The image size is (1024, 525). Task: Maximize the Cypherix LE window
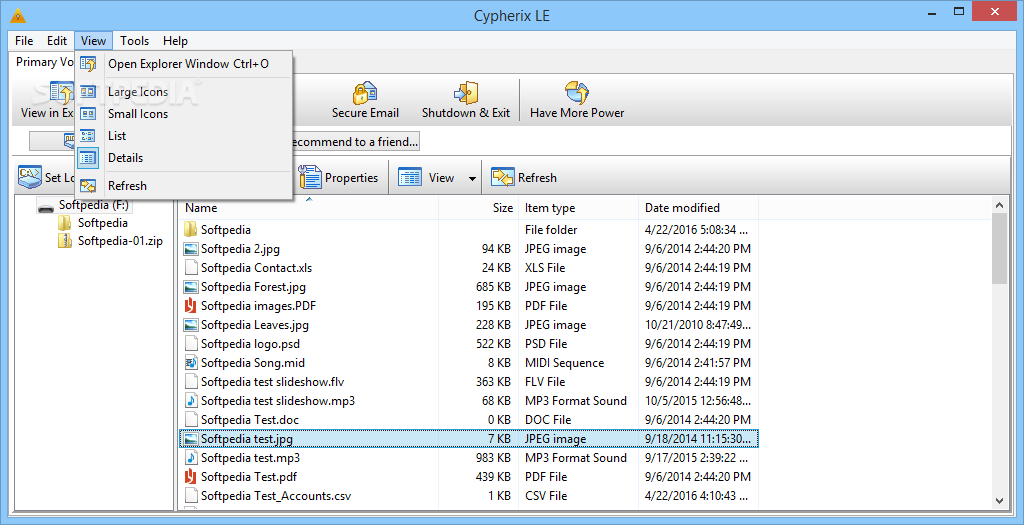(959, 11)
